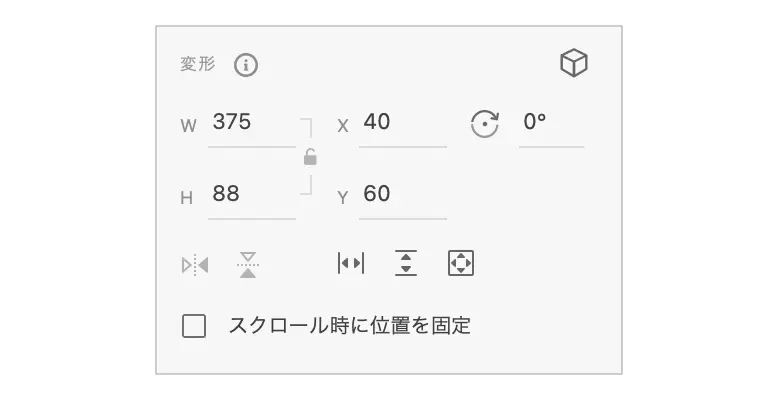Flip the object horizontally
The width and height of the screenshot is (778, 400).
pos(195,265)
